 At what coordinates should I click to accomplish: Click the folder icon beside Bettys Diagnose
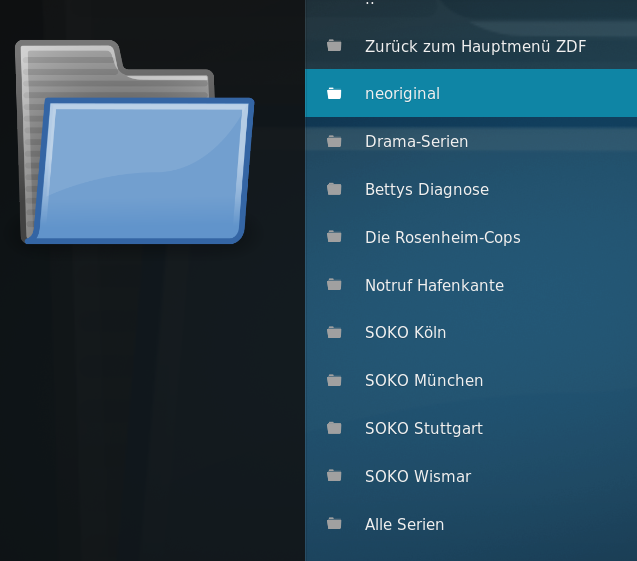pos(334,189)
